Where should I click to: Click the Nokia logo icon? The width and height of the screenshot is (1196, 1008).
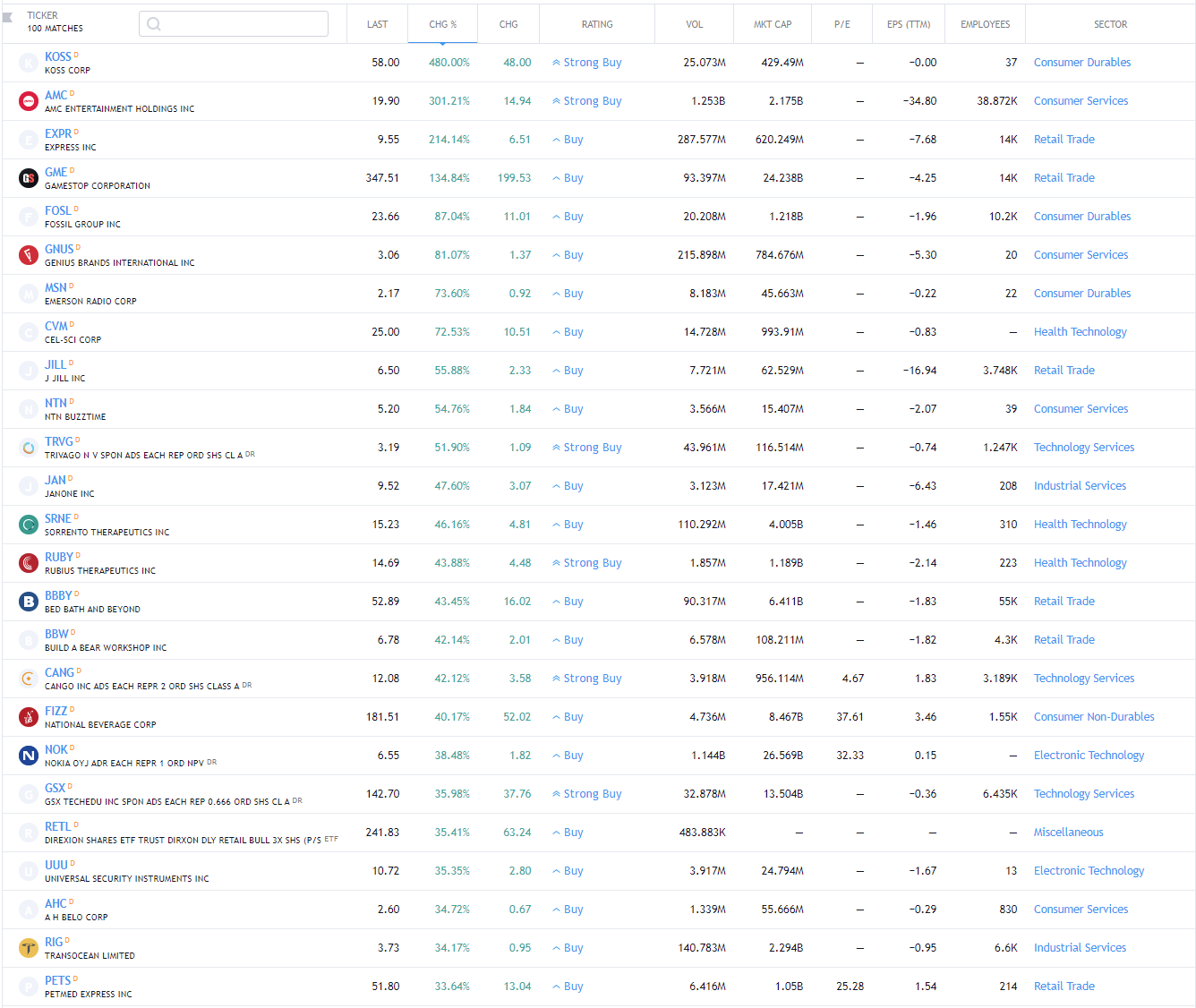29,756
